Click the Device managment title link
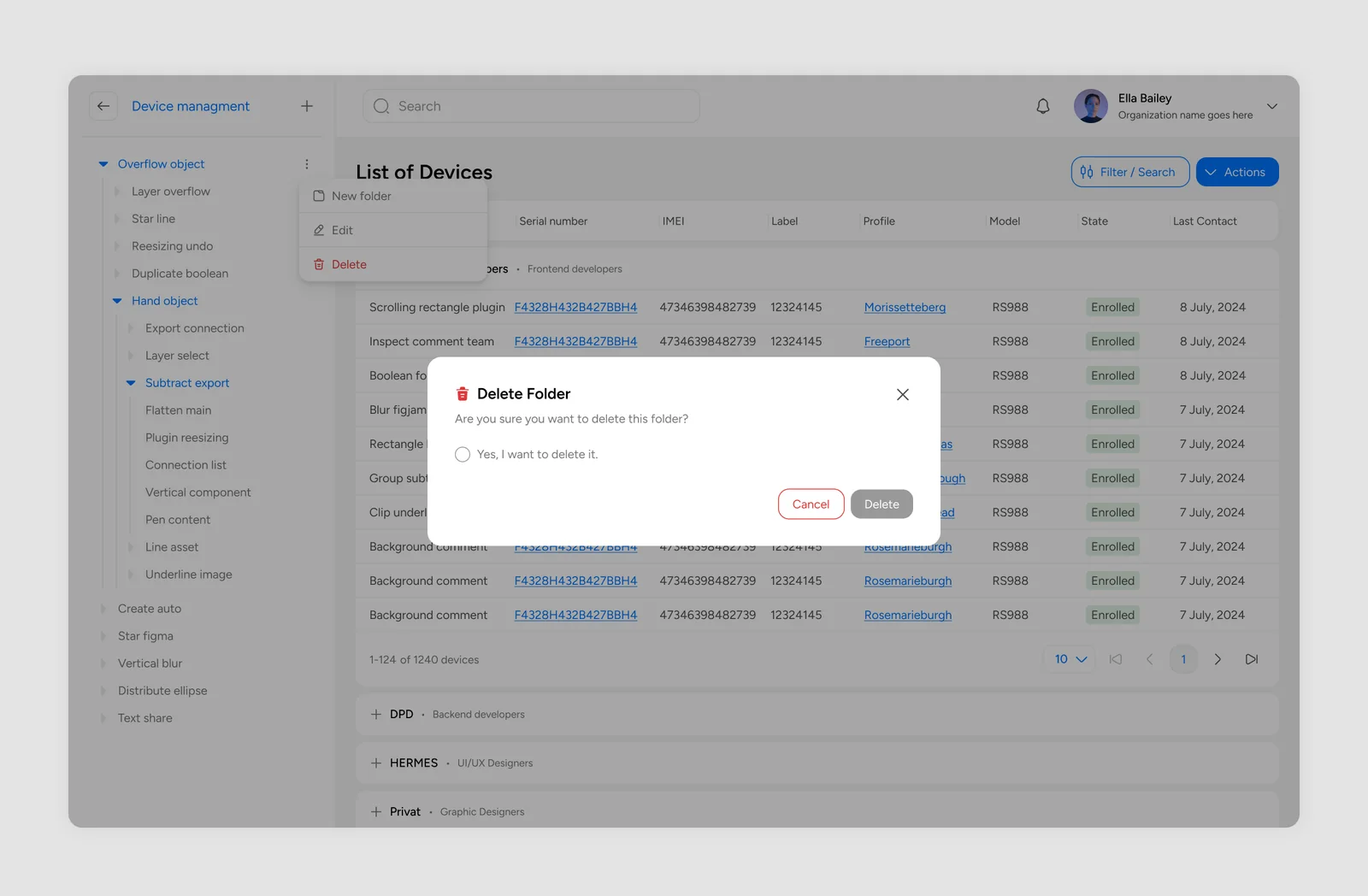1368x896 pixels. tap(191, 106)
